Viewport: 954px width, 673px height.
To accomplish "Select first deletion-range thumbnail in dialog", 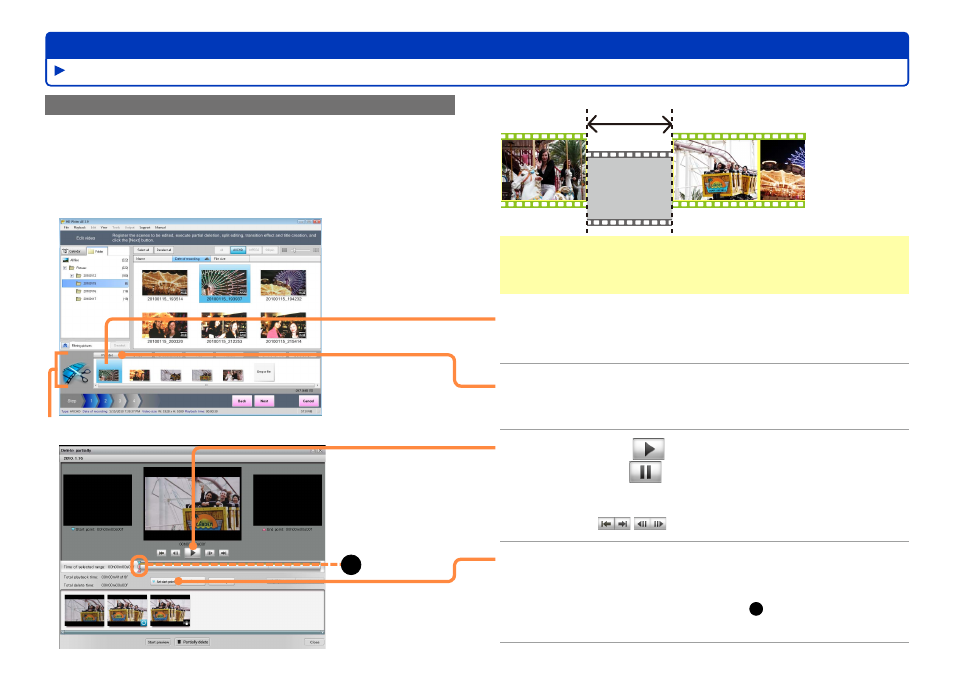I will coord(85,610).
